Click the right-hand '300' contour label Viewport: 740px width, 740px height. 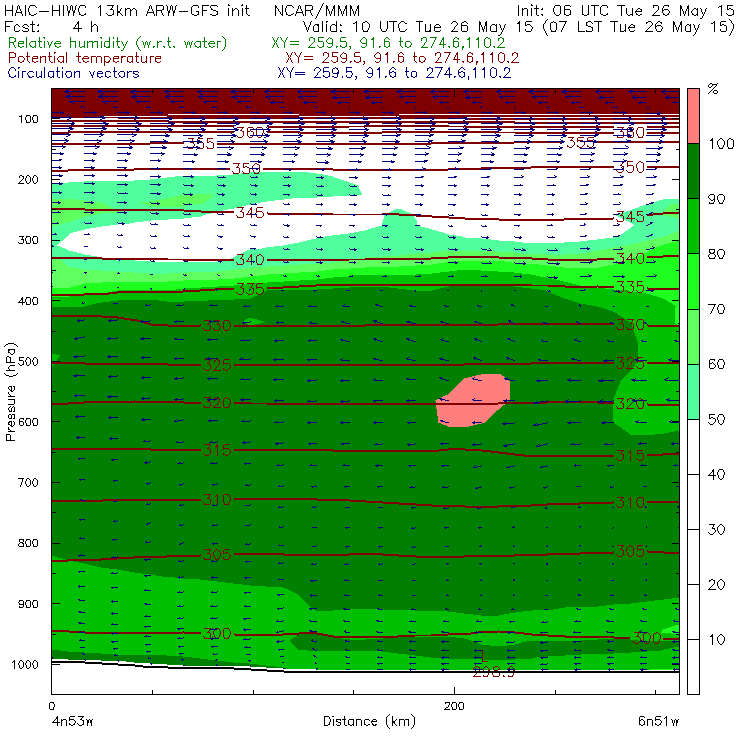[x=646, y=638]
